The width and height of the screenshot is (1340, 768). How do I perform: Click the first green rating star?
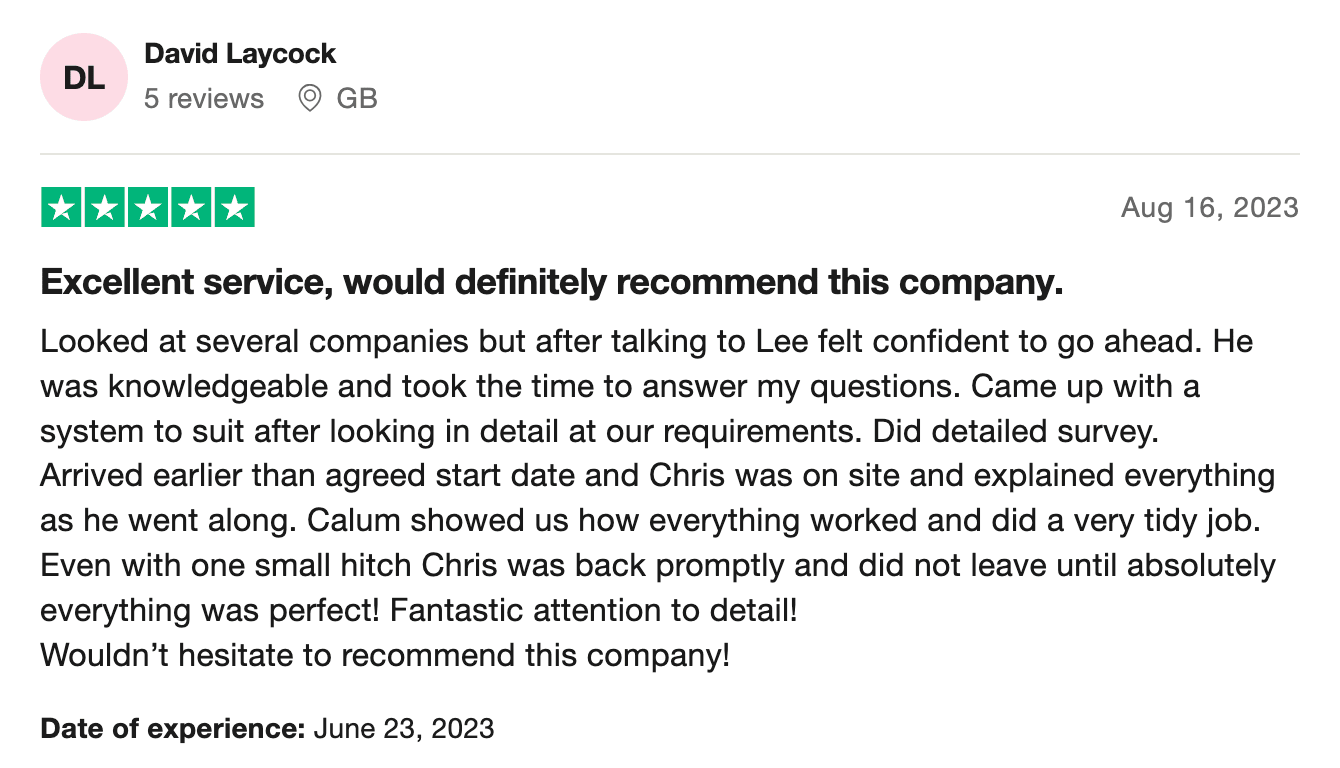[62, 207]
